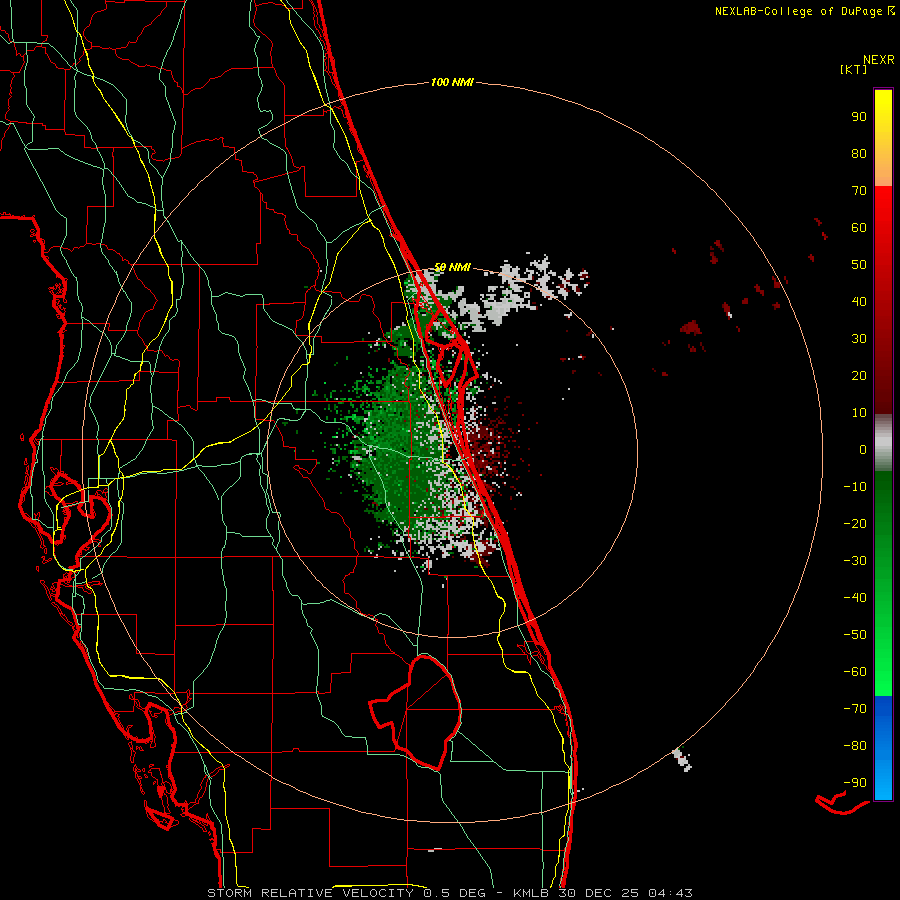This screenshot has height=900, width=900.
Task: Click the 0 value on the velocity scale
Action: click(863, 450)
